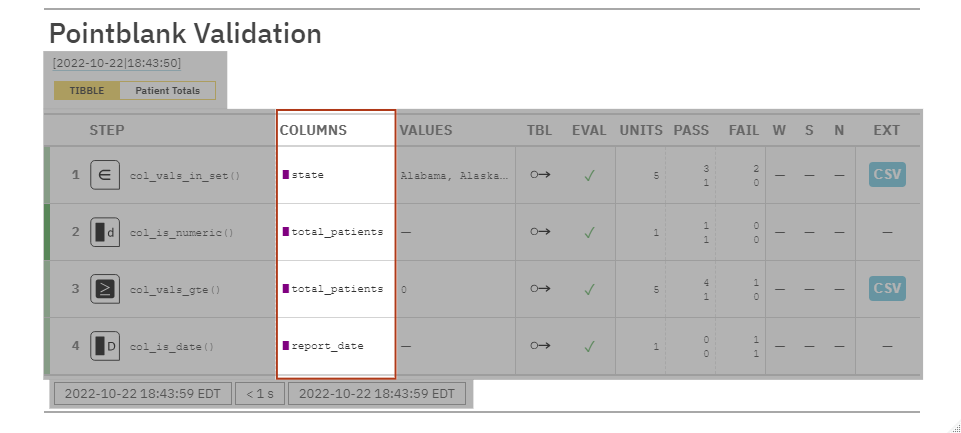Viewport: 961px width, 433px height.
Task: Click the < 1 s duration badge
Action: pyautogui.click(x=261, y=394)
